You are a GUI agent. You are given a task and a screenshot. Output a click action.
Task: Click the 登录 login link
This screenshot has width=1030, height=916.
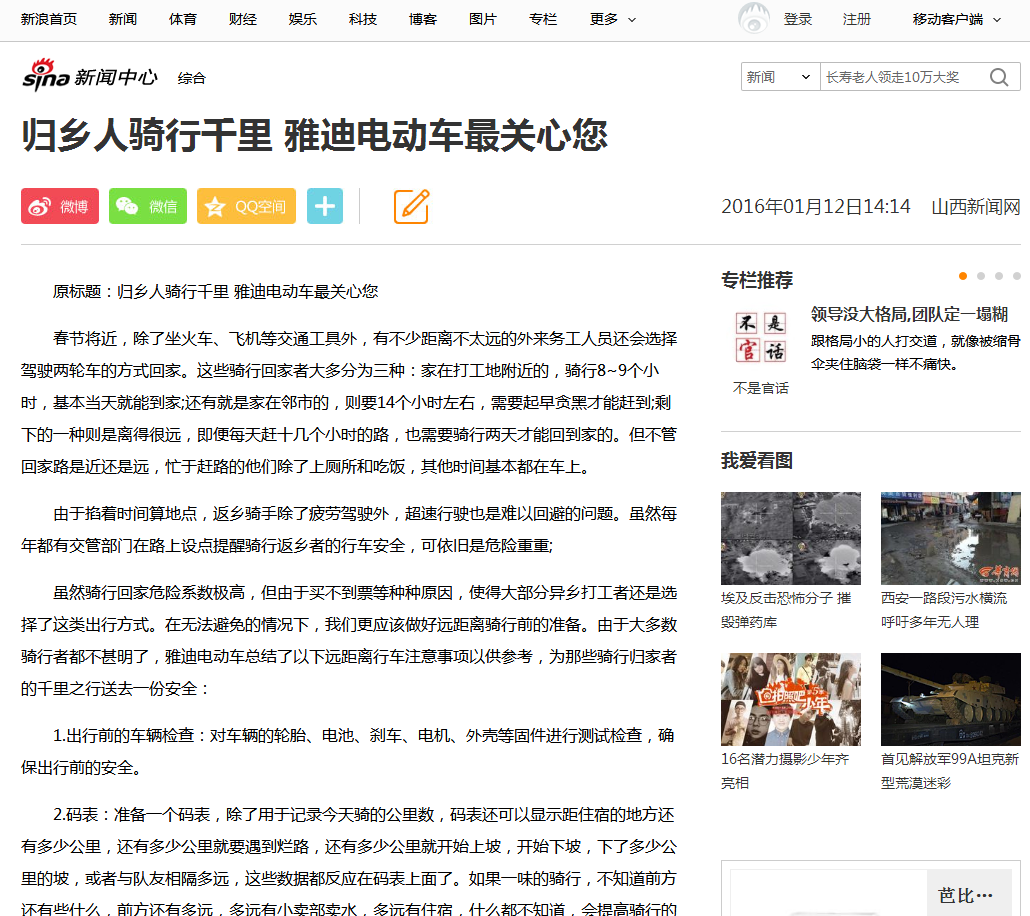798,19
